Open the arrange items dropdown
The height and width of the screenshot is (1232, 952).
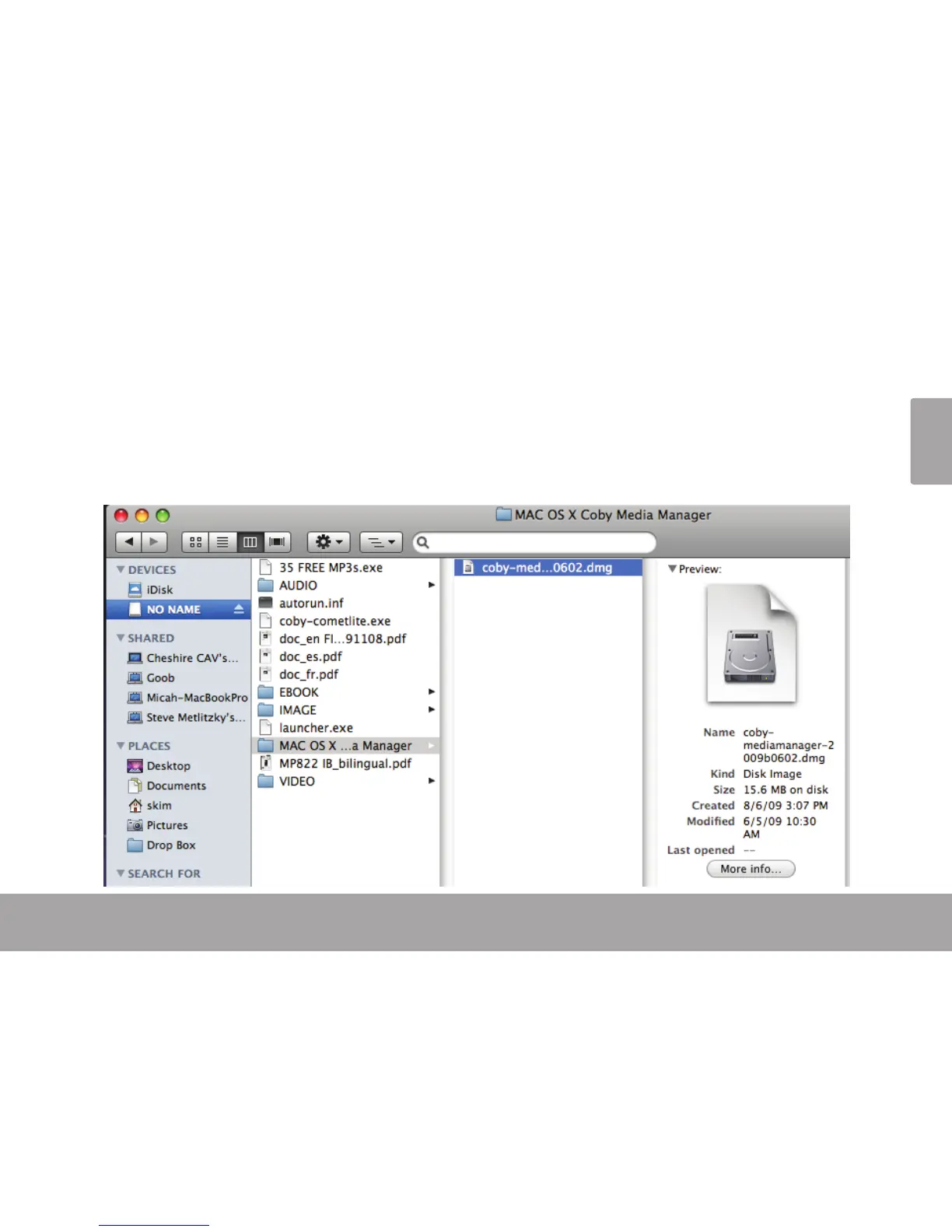pos(381,542)
